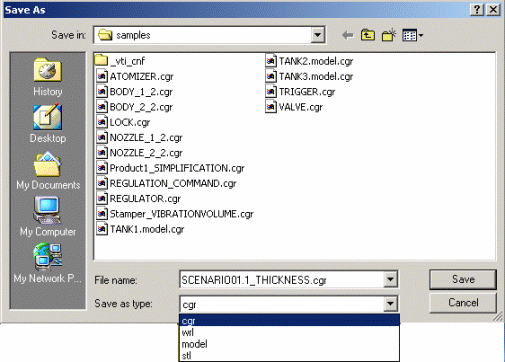Go back to last folder visited
This screenshot has height=362, width=505.
348,35
